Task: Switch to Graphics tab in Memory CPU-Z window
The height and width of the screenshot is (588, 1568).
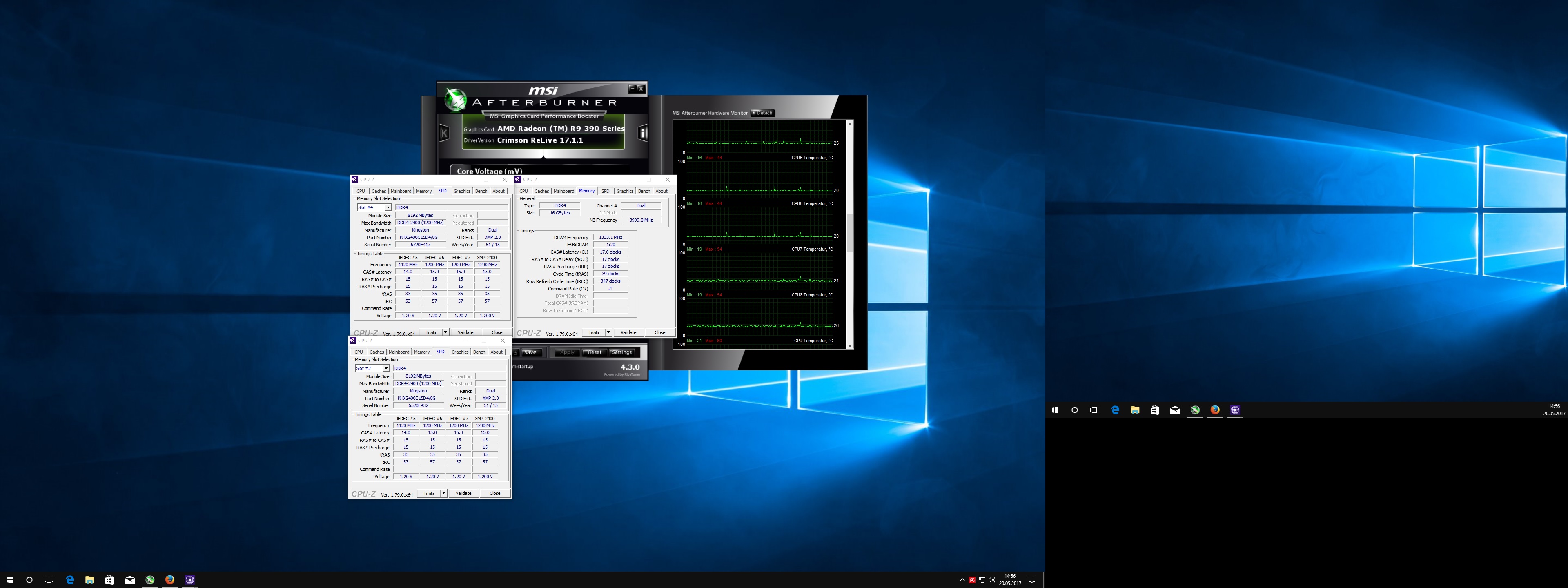Action: tap(624, 191)
